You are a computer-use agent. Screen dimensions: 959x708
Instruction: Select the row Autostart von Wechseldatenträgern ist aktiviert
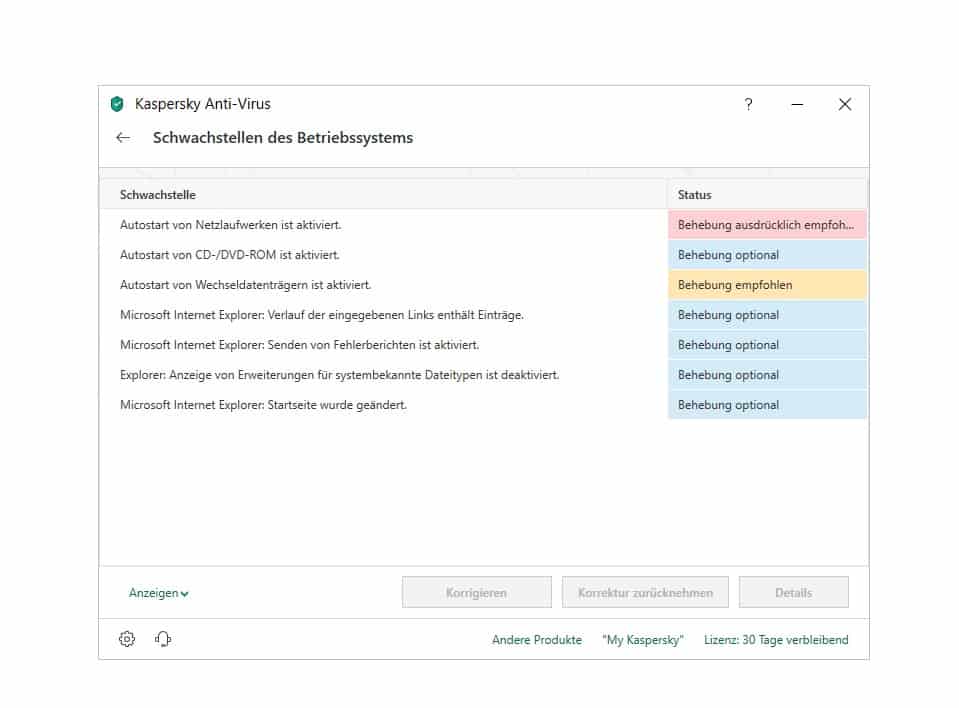click(483, 285)
